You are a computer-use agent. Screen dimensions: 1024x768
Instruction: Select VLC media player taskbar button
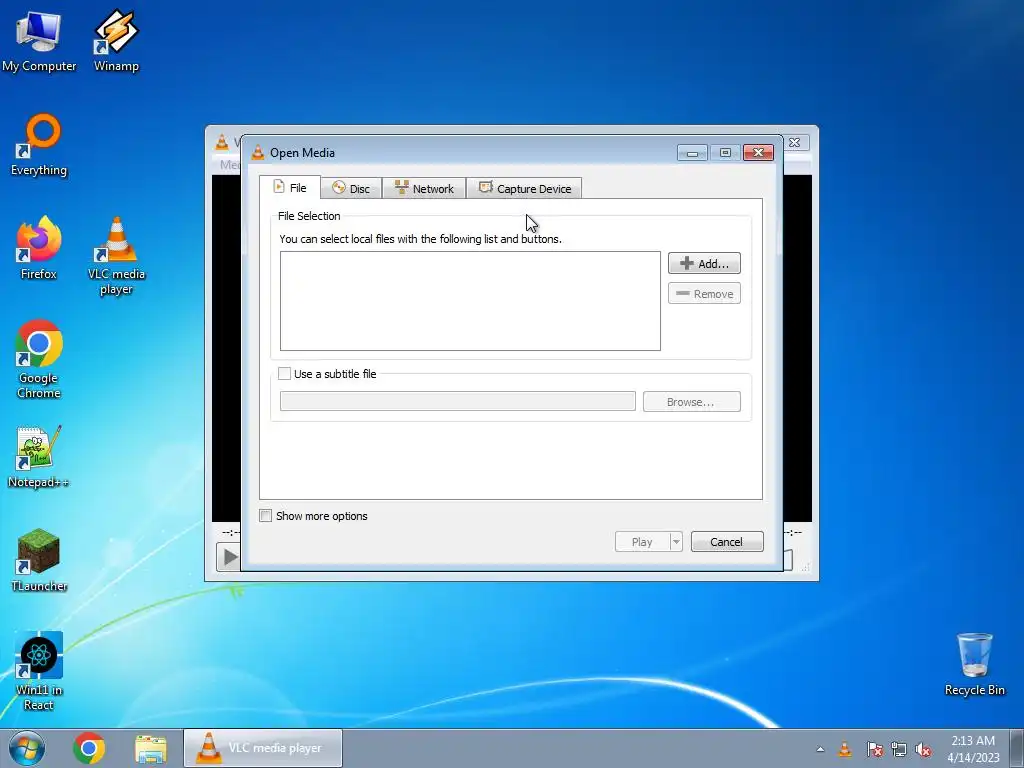coord(263,748)
